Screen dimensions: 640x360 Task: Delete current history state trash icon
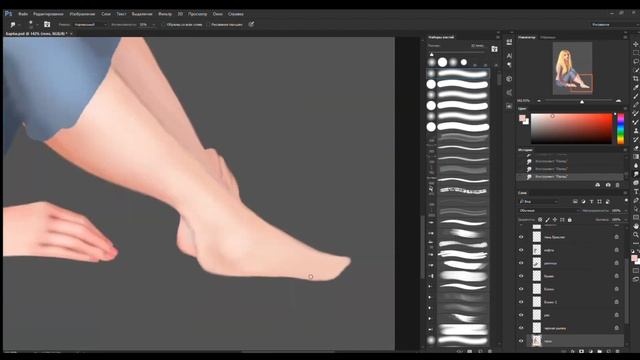coord(618,185)
